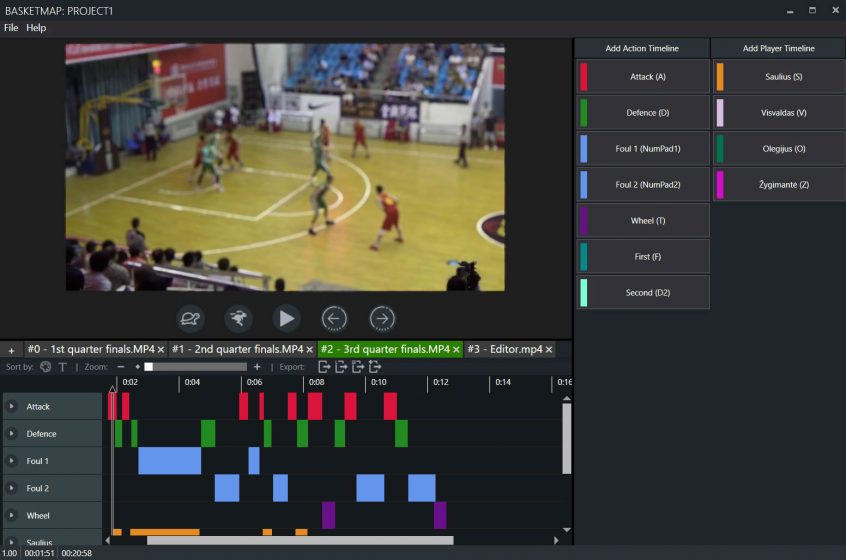Image resolution: width=846 pixels, height=560 pixels.
Task: Step forward with the right arrow icon
Action: pyautogui.click(x=383, y=319)
